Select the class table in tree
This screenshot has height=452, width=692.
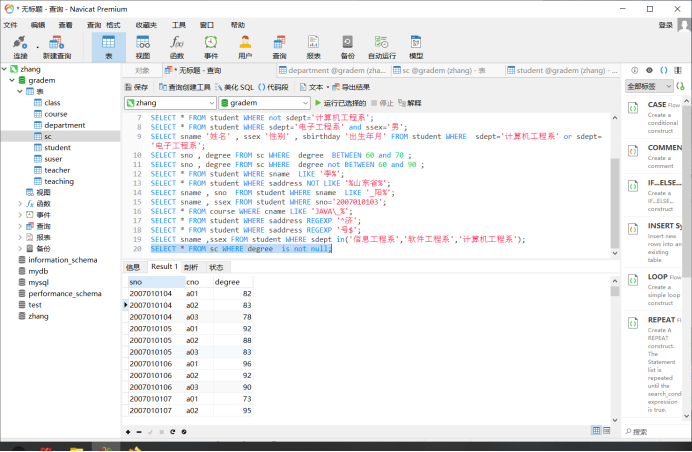click(52, 103)
